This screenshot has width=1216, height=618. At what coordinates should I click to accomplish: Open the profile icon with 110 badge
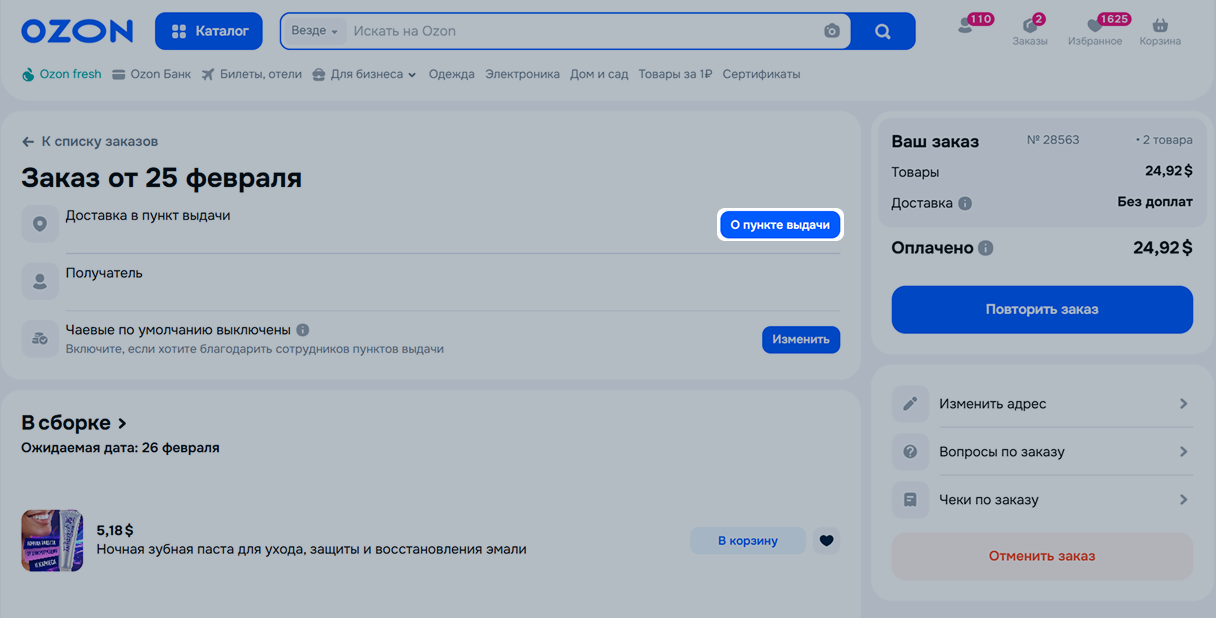pos(966,27)
